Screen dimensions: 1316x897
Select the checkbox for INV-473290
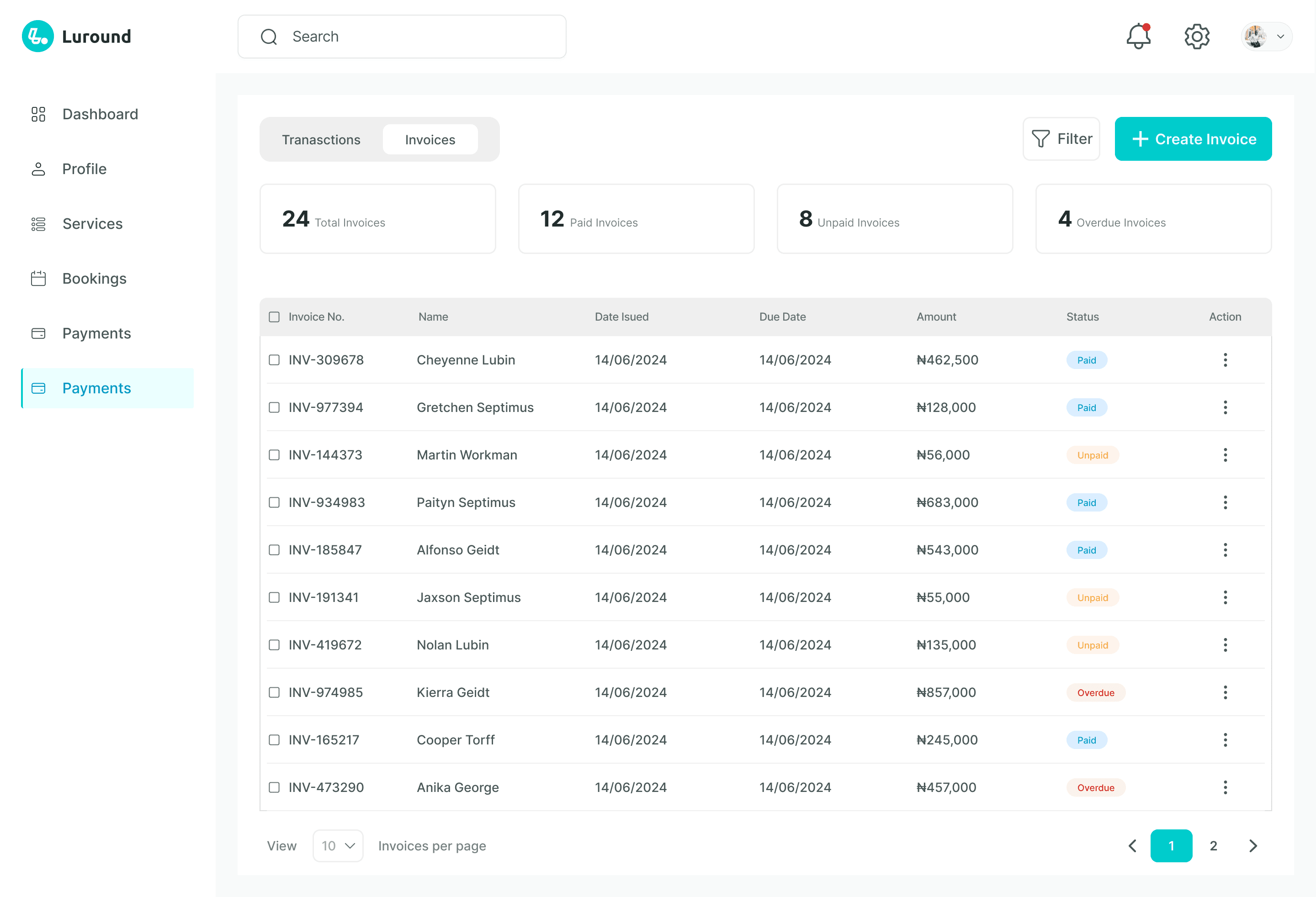point(274,787)
